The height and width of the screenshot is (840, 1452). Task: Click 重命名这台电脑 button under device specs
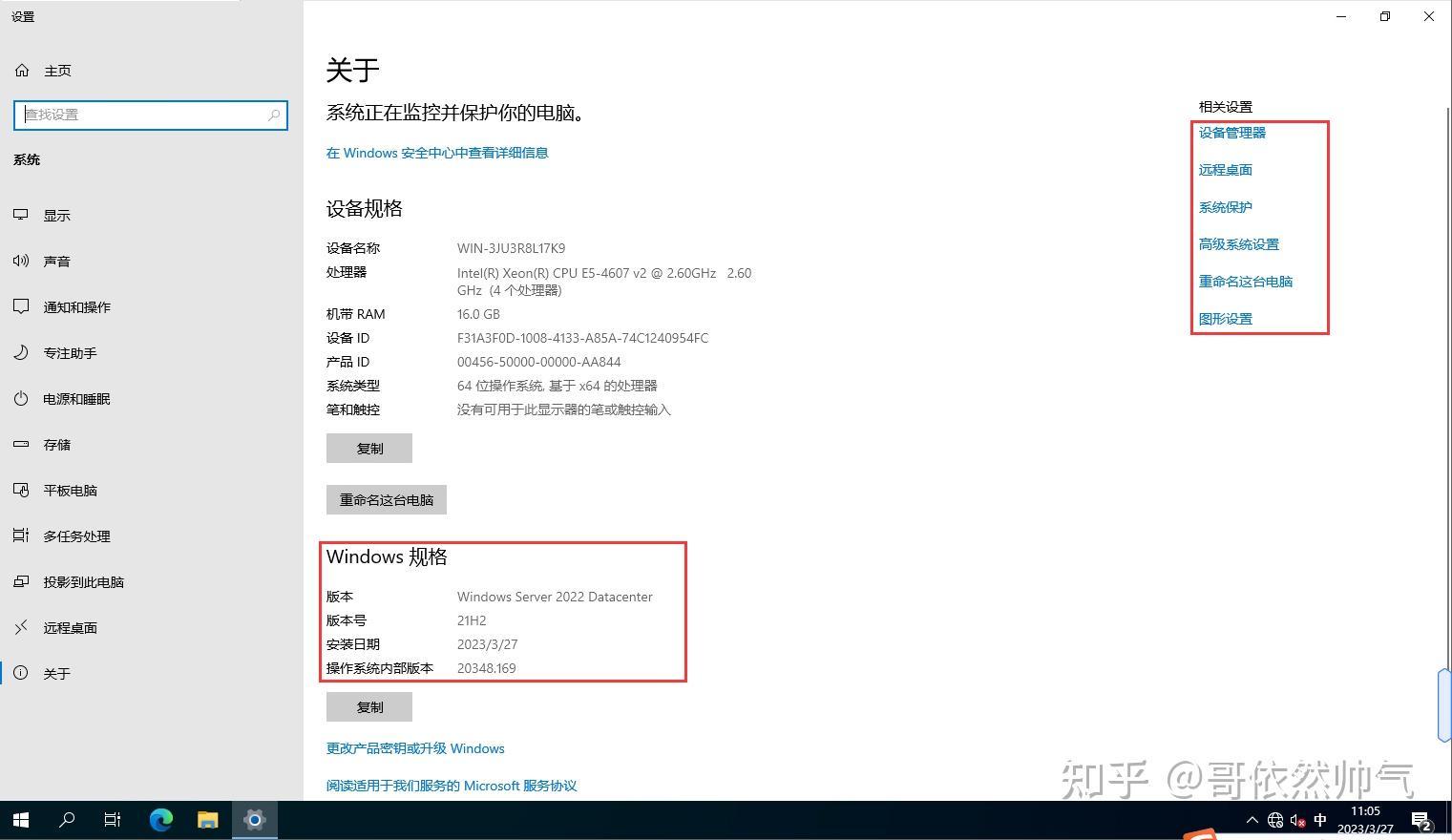[387, 500]
